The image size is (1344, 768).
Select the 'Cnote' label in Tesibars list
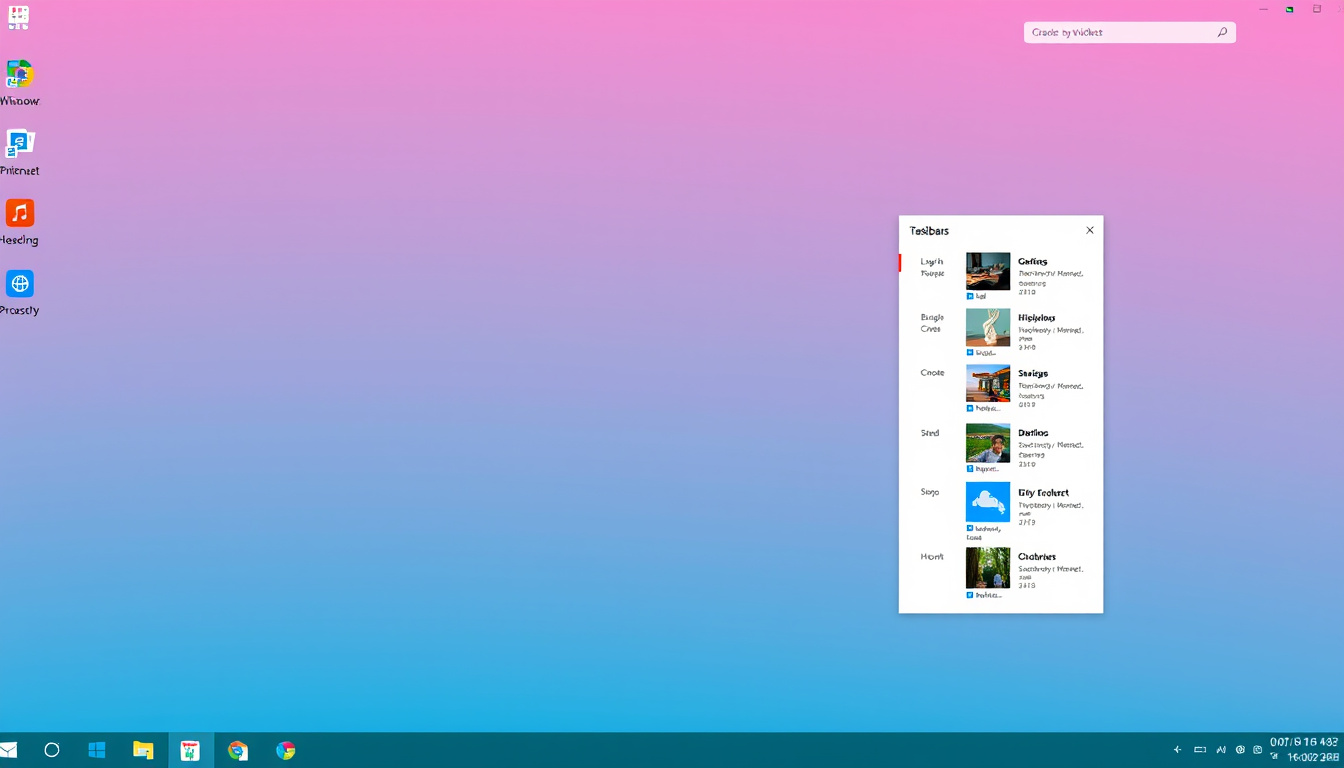(x=932, y=372)
